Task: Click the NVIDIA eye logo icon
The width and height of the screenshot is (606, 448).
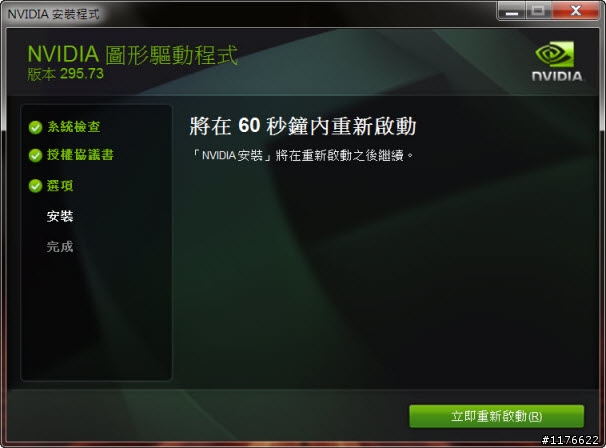Action: click(x=555, y=54)
